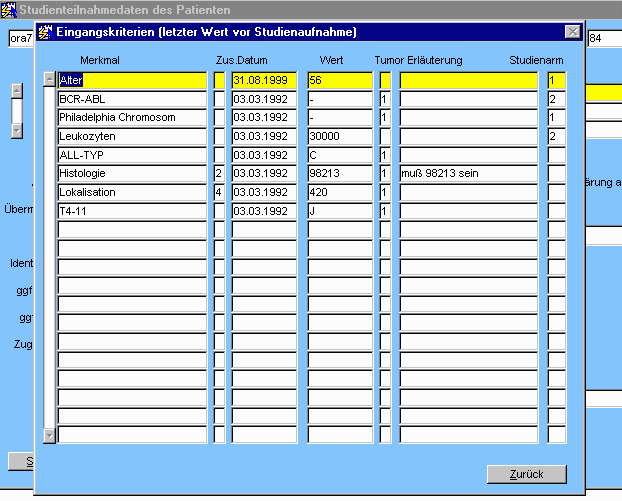This screenshot has width=622, height=501.
Task: Click the Tumor field in BCR-ABL row
Action: [385, 99]
